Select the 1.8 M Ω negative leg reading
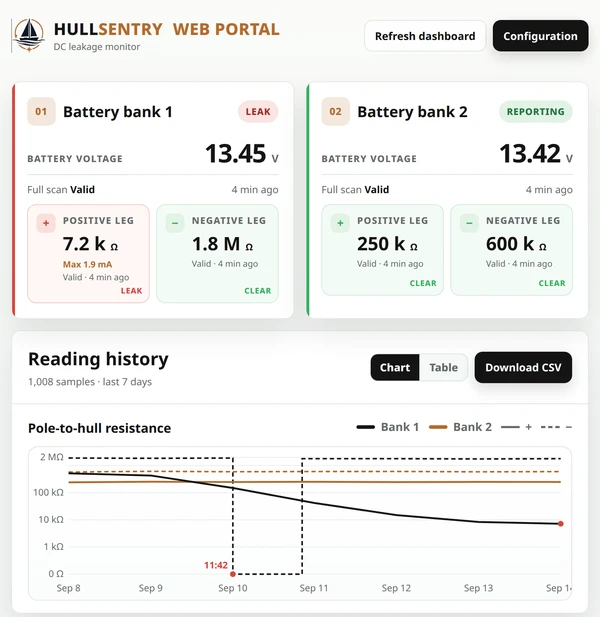This screenshot has width=600, height=617. [222, 244]
